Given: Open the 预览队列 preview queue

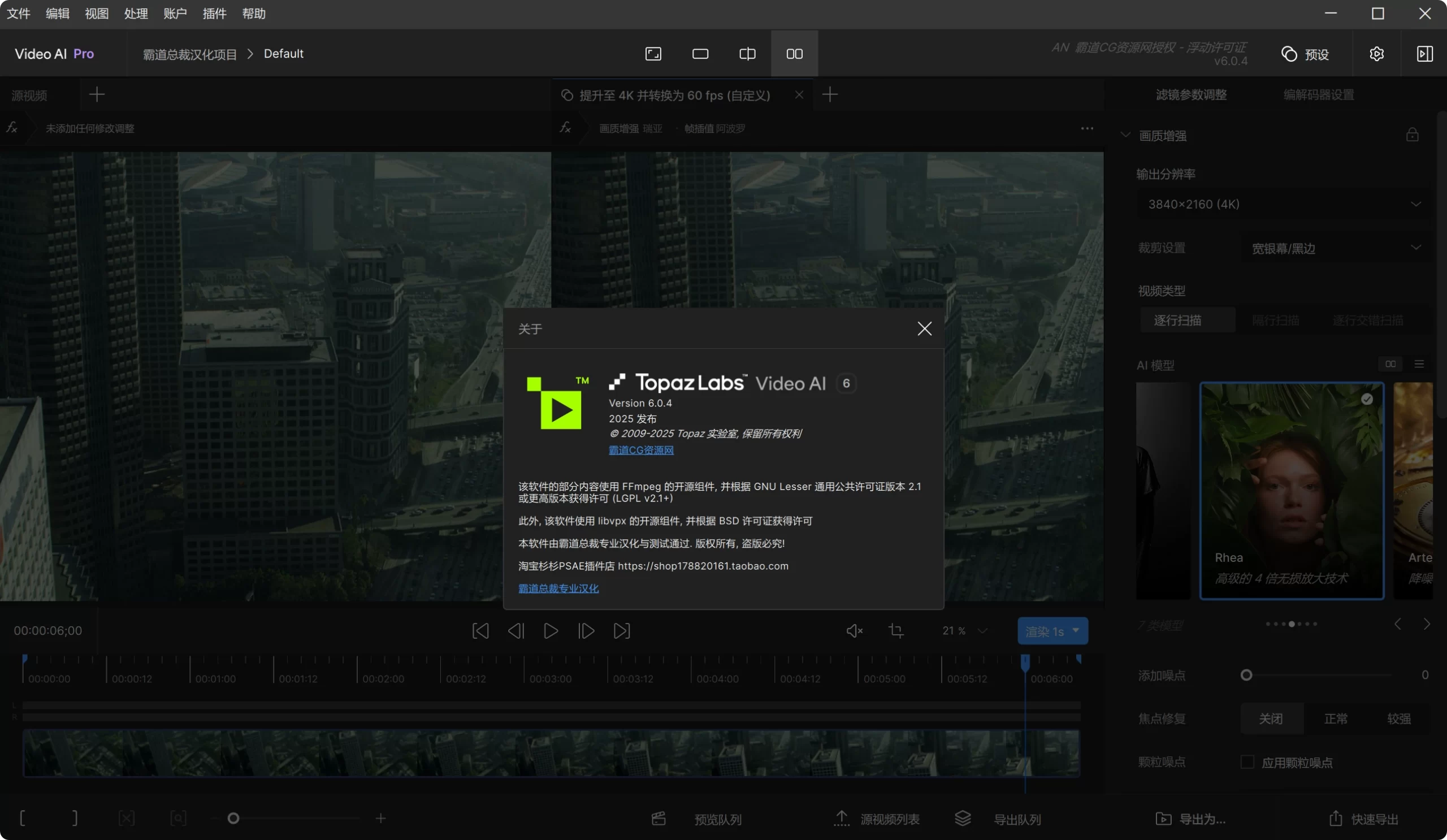Looking at the screenshot, I should [696, 819].
